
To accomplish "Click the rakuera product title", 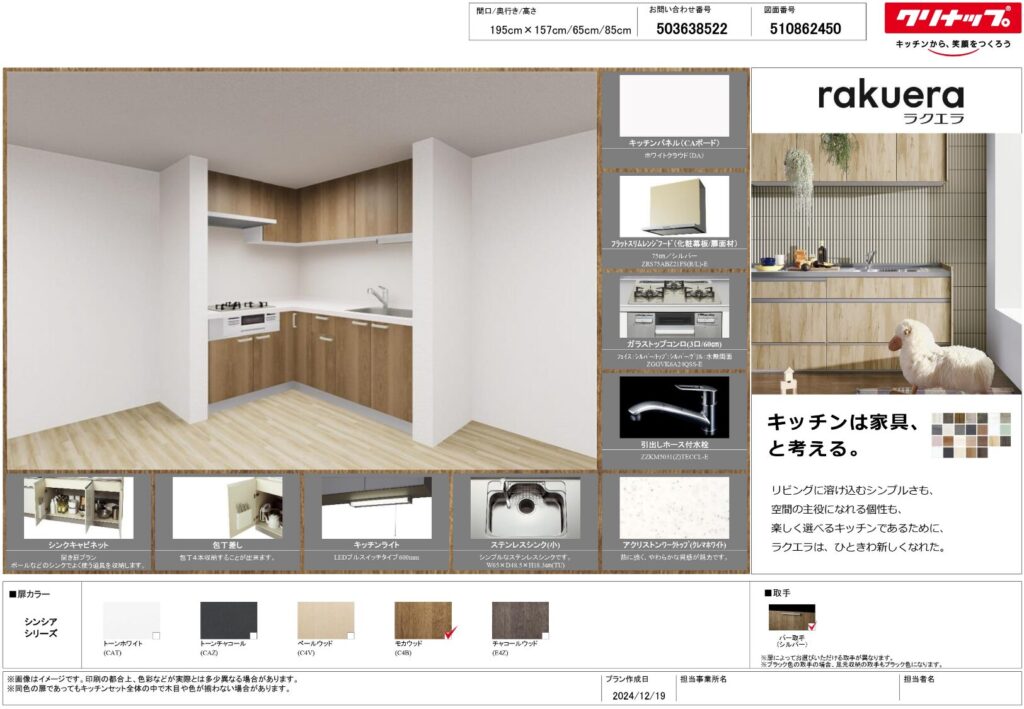I will tap(890, 97).
